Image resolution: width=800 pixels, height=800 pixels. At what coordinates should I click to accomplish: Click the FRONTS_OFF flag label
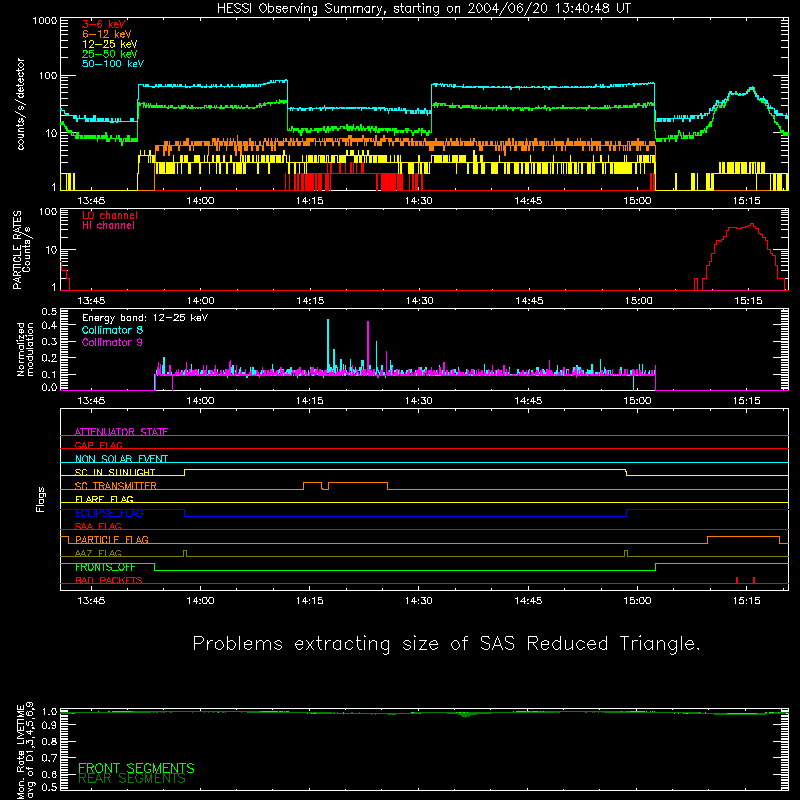pyautogui.click(x=105, y=567)
